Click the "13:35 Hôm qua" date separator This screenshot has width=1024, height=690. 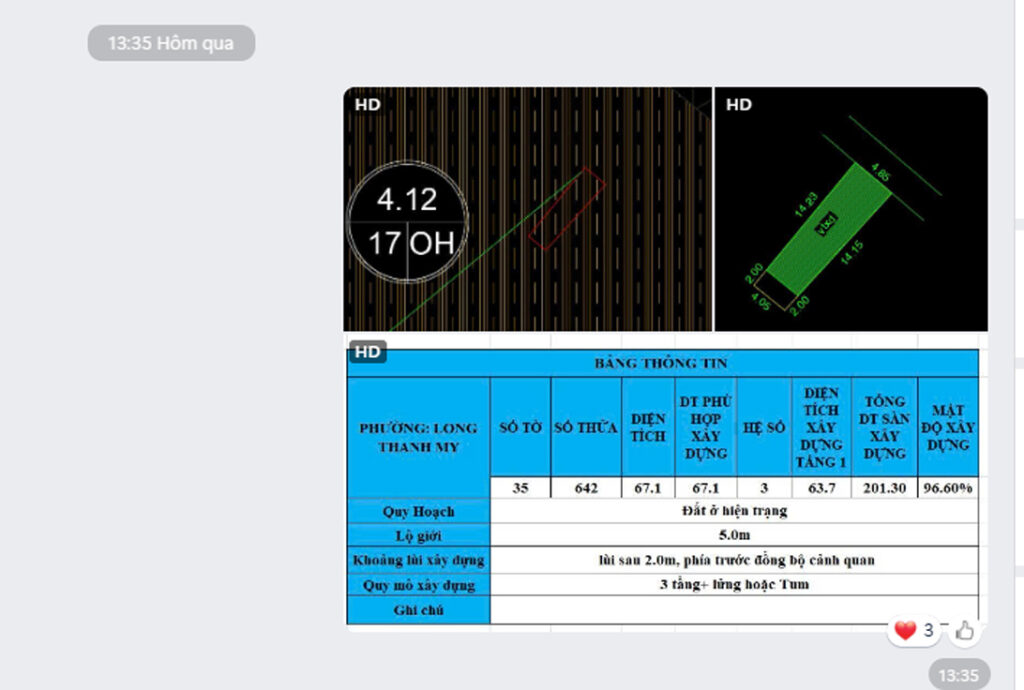pos(171,43)
